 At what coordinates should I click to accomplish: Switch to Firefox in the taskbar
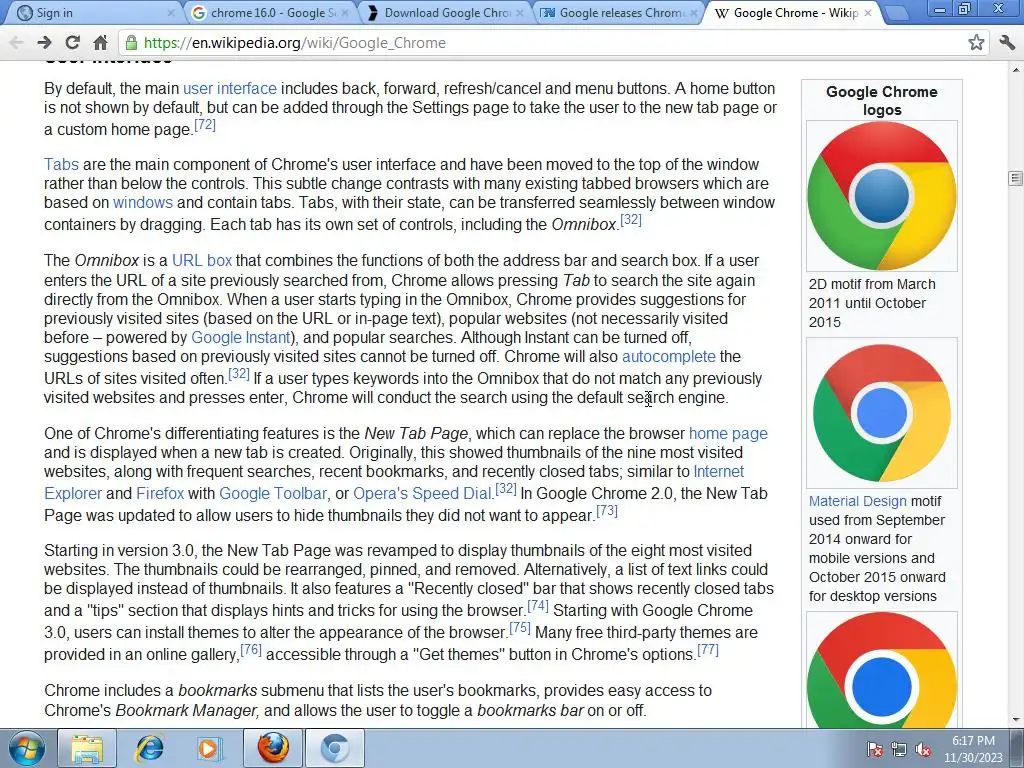click(272, 748)
